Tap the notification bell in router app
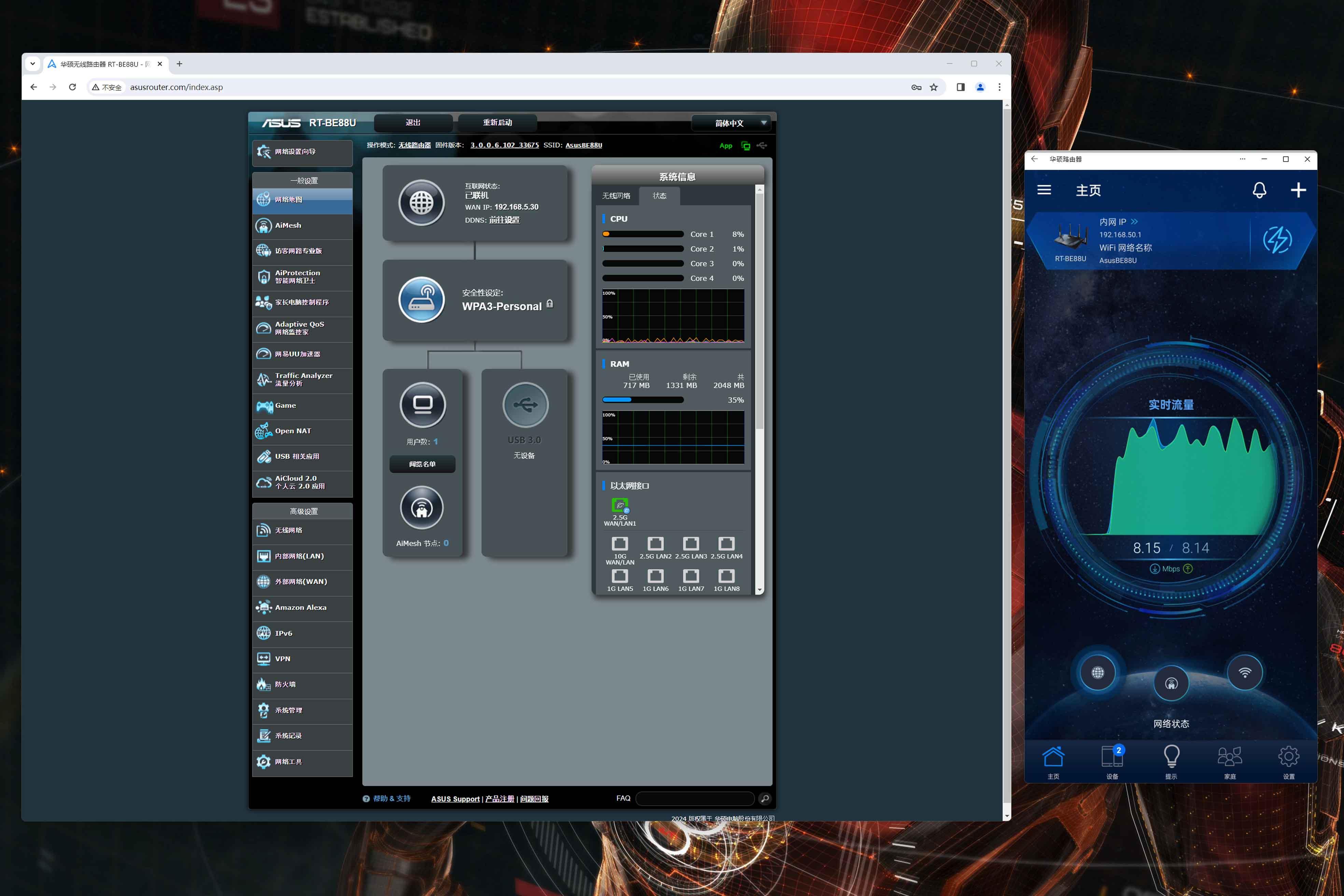Screen dimensions: 1344x896 1259,190
